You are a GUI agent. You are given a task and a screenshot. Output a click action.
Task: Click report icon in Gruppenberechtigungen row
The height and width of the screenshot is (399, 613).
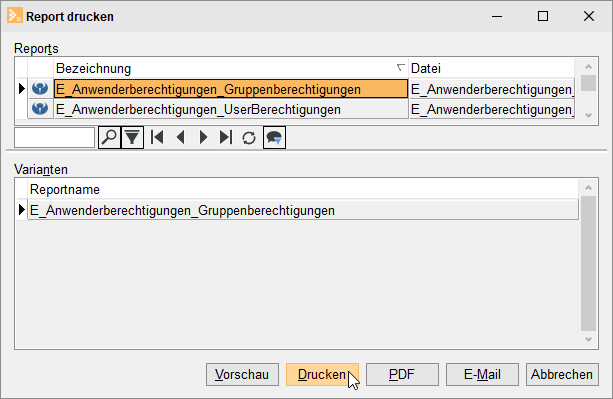[x=40, y=89]
